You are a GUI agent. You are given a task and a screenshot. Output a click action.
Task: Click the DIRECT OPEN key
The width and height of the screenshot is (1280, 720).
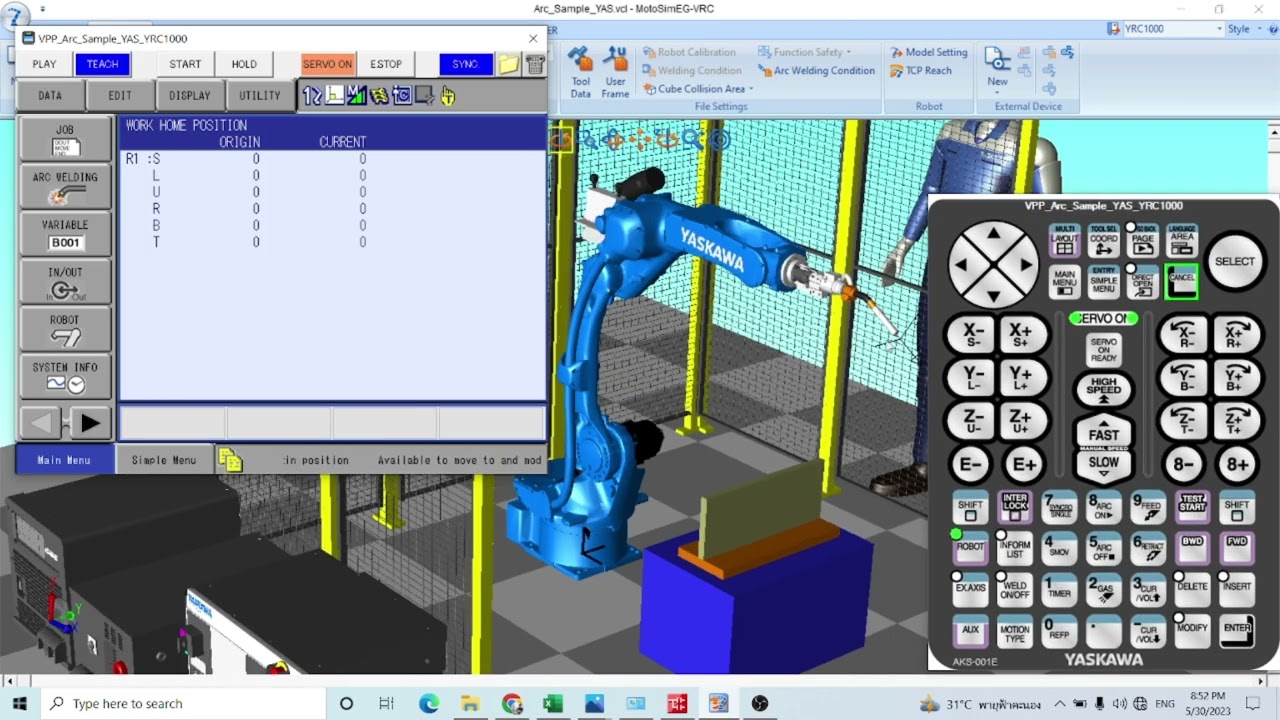click(1143, 282)
